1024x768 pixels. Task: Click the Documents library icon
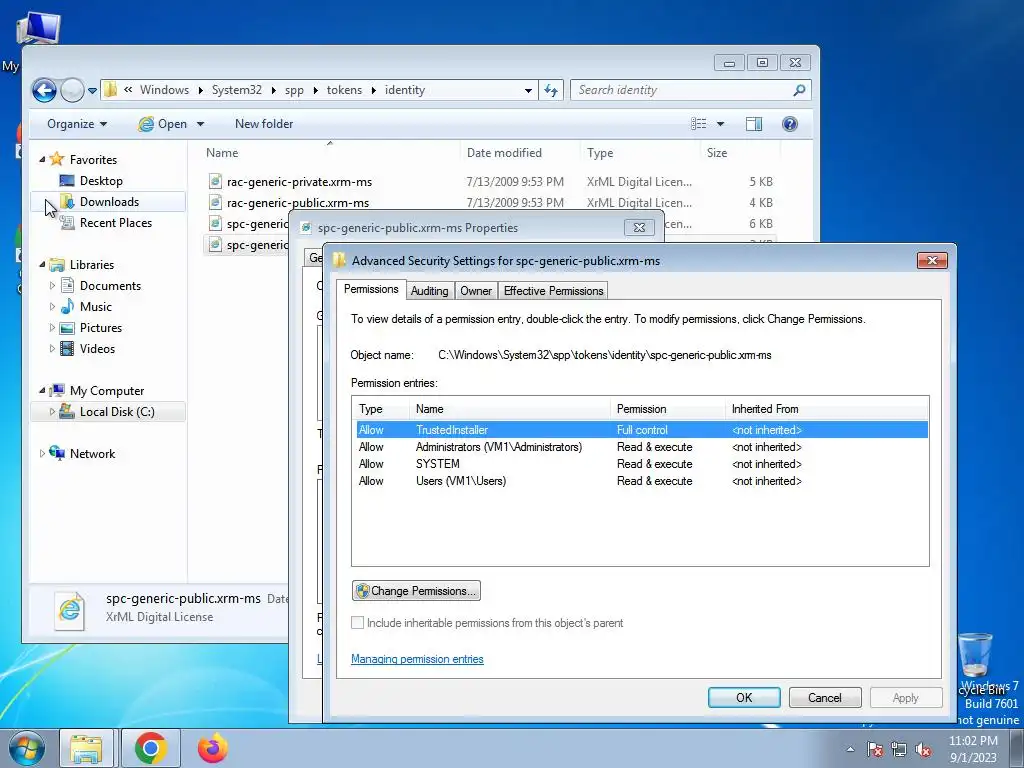click(67, 285)
